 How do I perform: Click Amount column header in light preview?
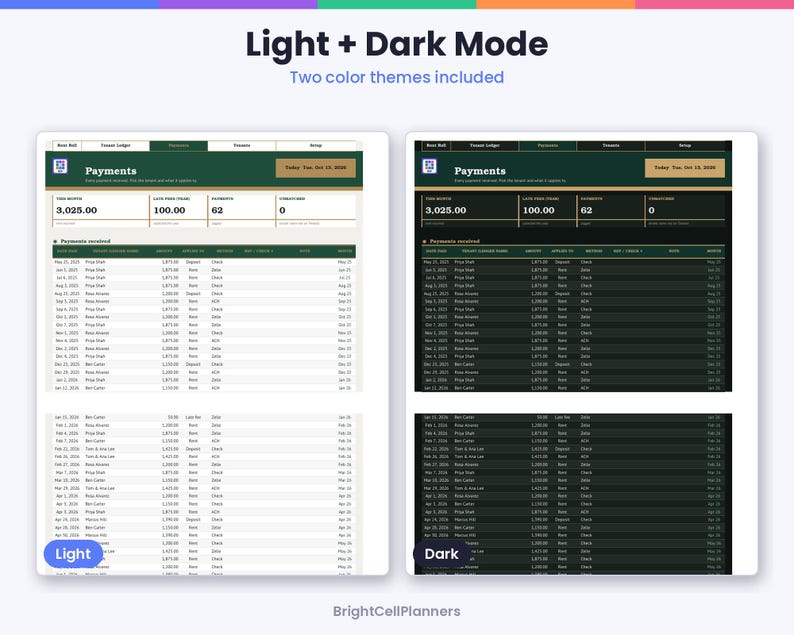pyautogui.click(x=164, y=251)
